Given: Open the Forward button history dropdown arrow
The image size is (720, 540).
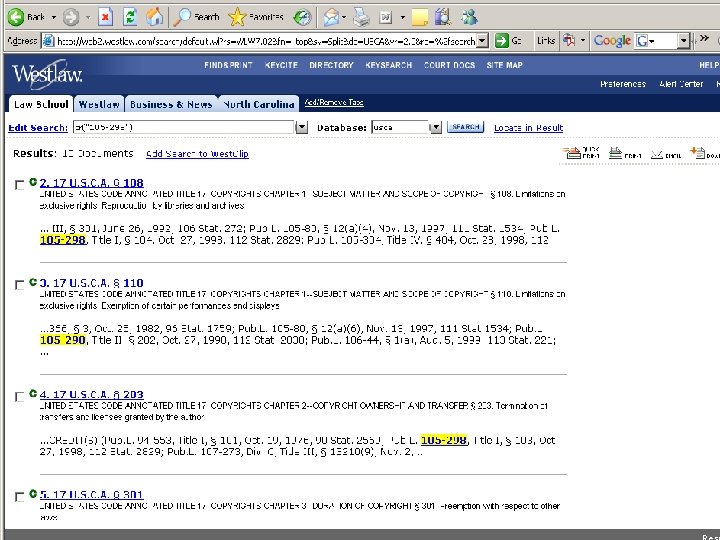Looking at the screenshot, I should point(88,17).
